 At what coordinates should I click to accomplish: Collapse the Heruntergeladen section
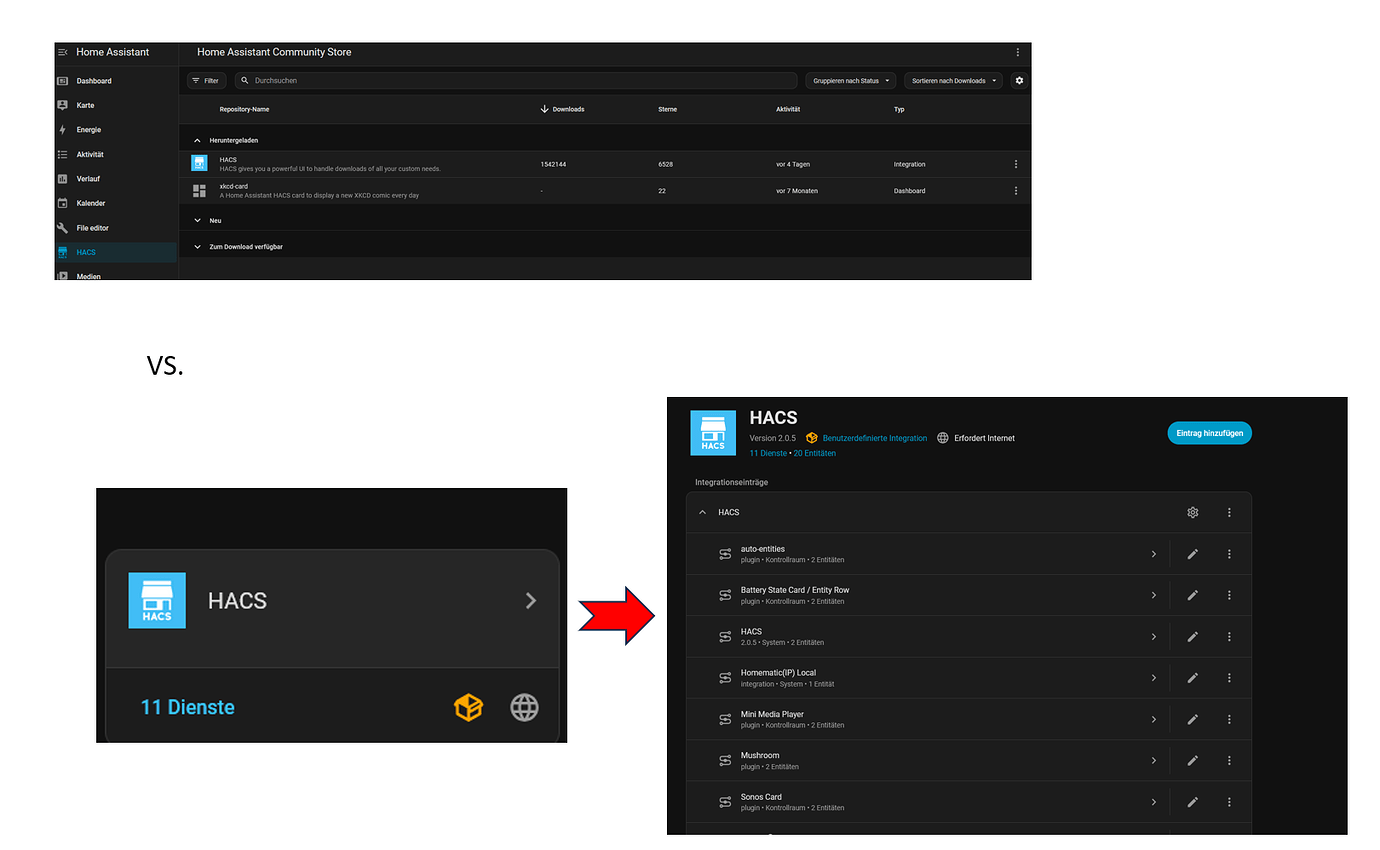(x=197, y=140)
